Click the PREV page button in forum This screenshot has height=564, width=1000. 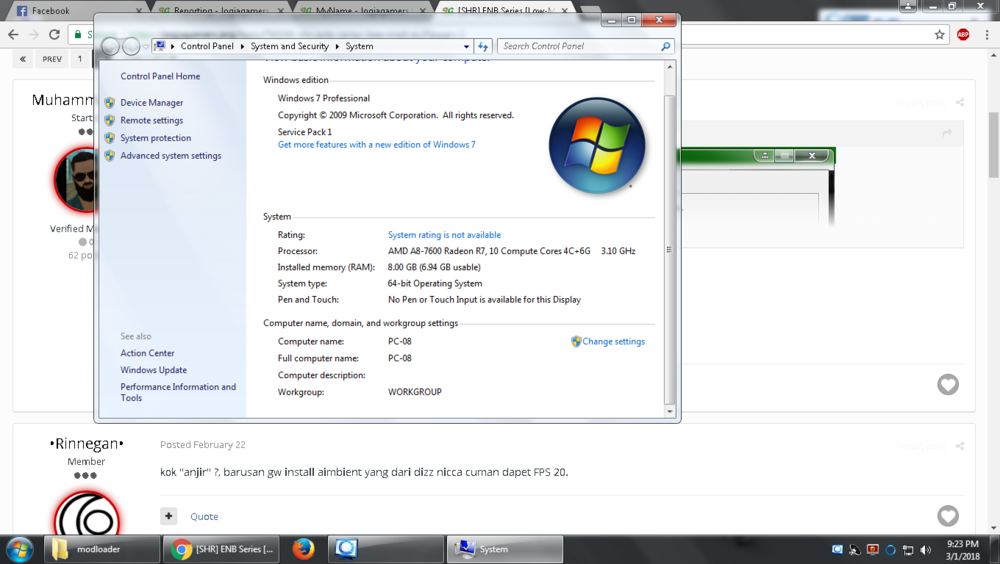52,59
